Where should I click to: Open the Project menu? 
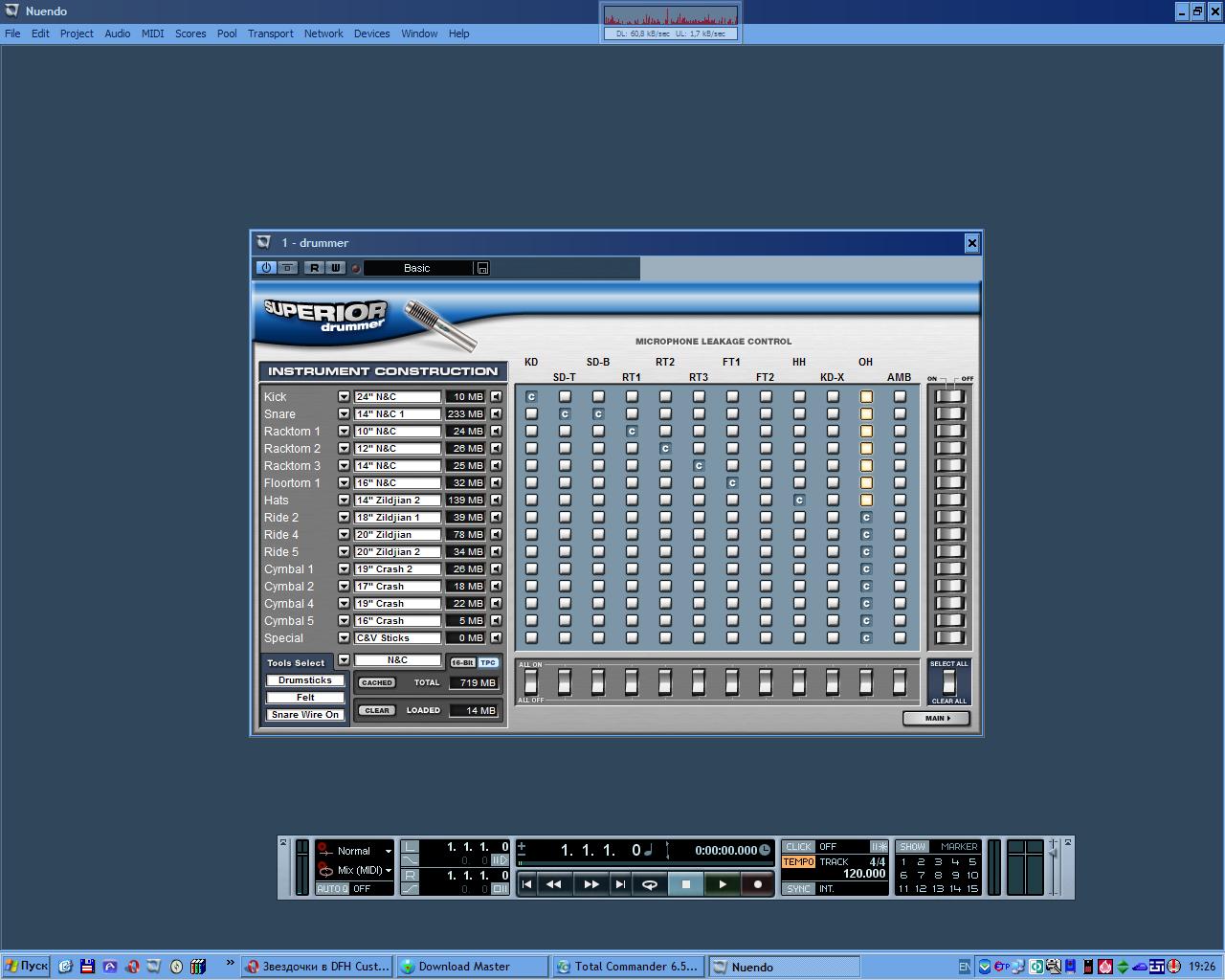click(77, 33)
